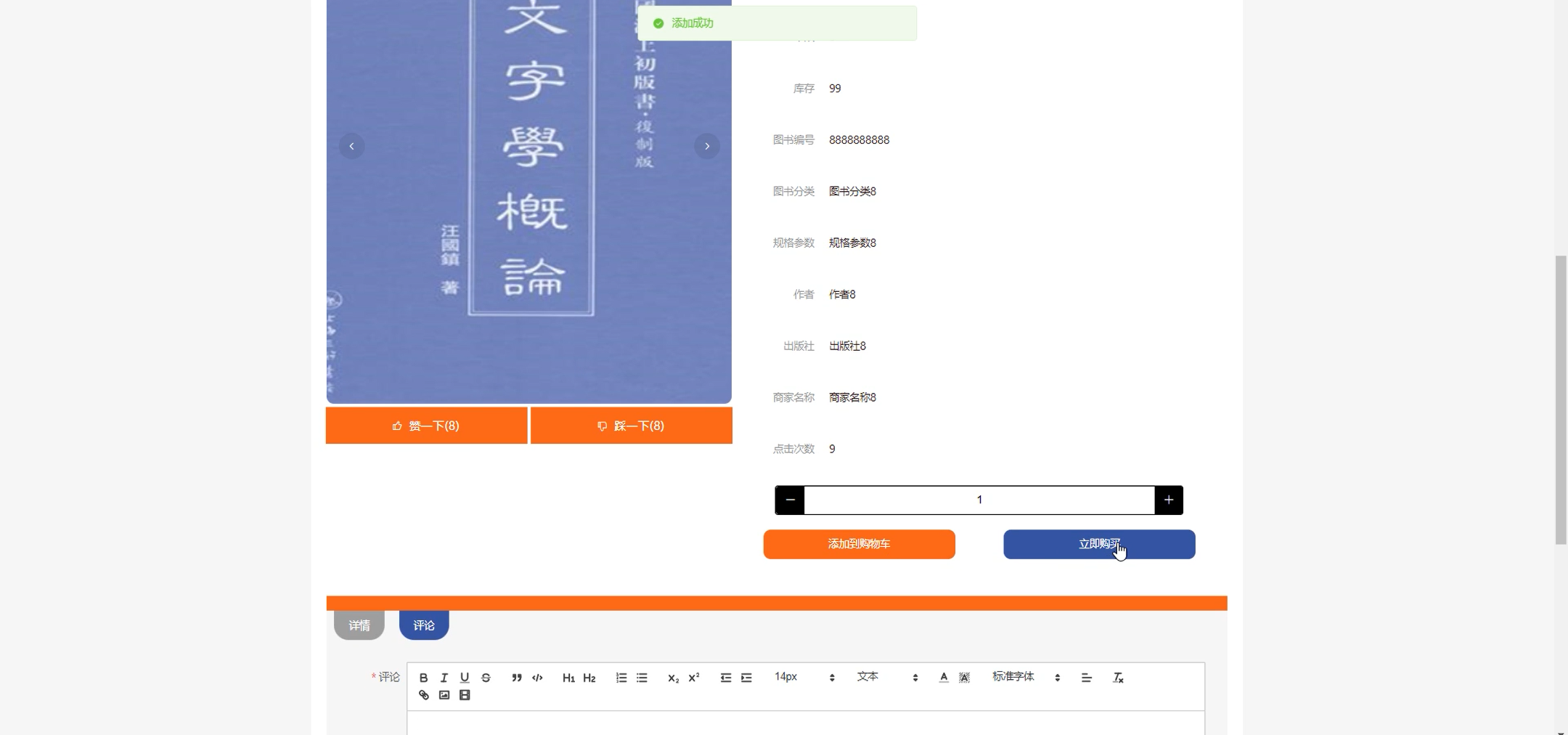Apply Heading 1 style

(x=568, y=677)
